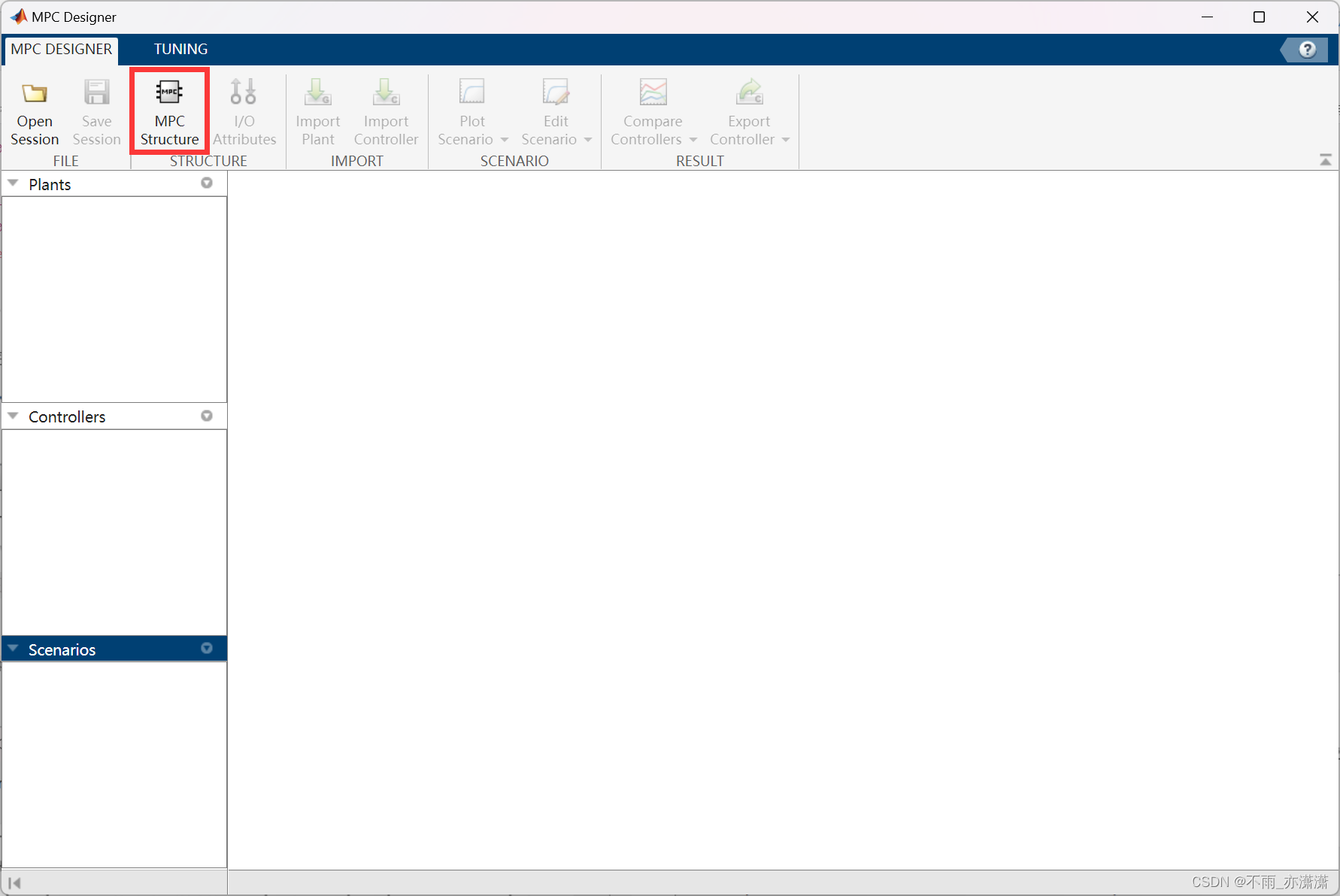Collapse the Scenarios panel triangle
The height and width of the screenshot is (896, 1340).
point(13,648)
